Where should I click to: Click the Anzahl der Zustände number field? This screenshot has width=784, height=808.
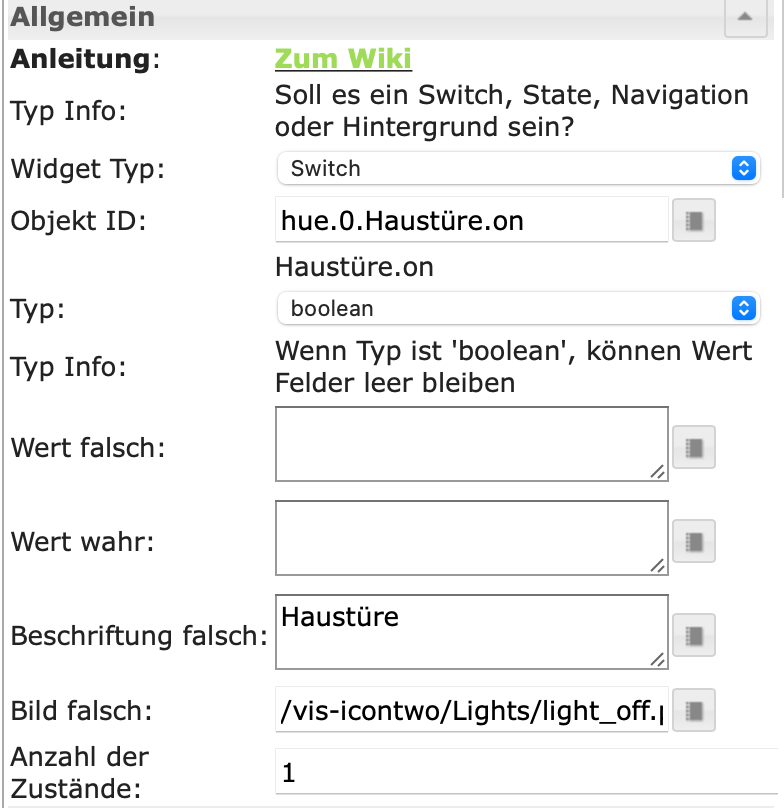coord(526,773)
